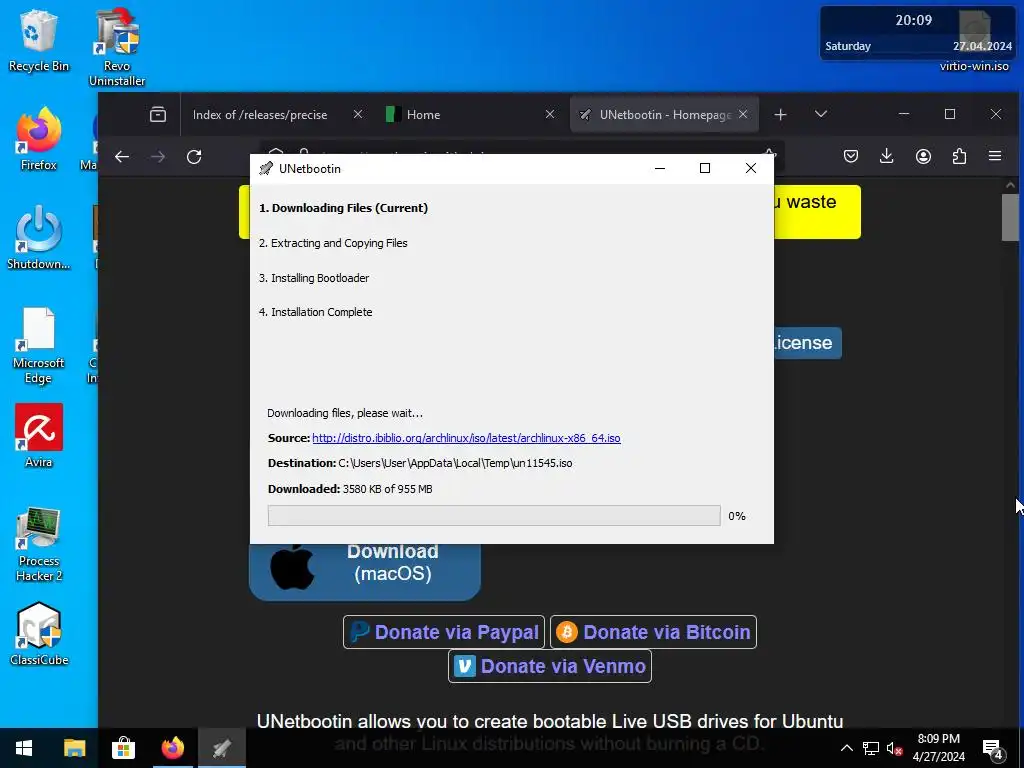Open File Explorer on the taskbar
The image size is (1024, 768).
pos(74,748)
